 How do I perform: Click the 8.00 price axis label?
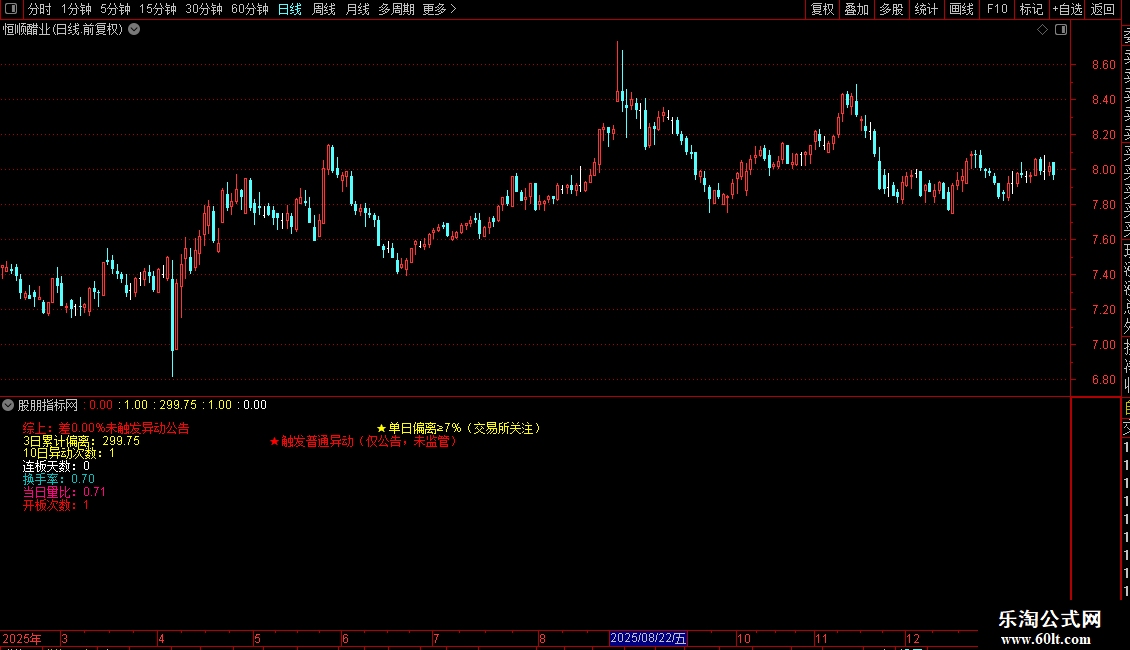1103,170
